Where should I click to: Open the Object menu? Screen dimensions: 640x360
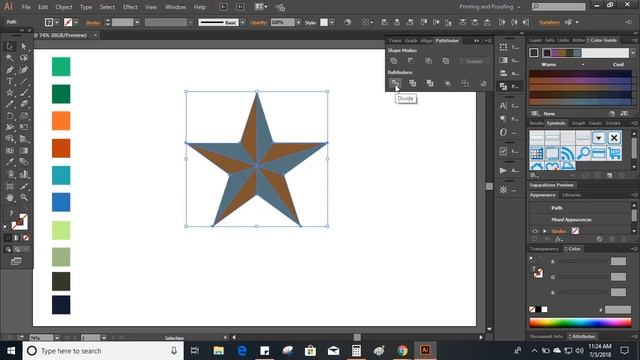tap(64, 7)
